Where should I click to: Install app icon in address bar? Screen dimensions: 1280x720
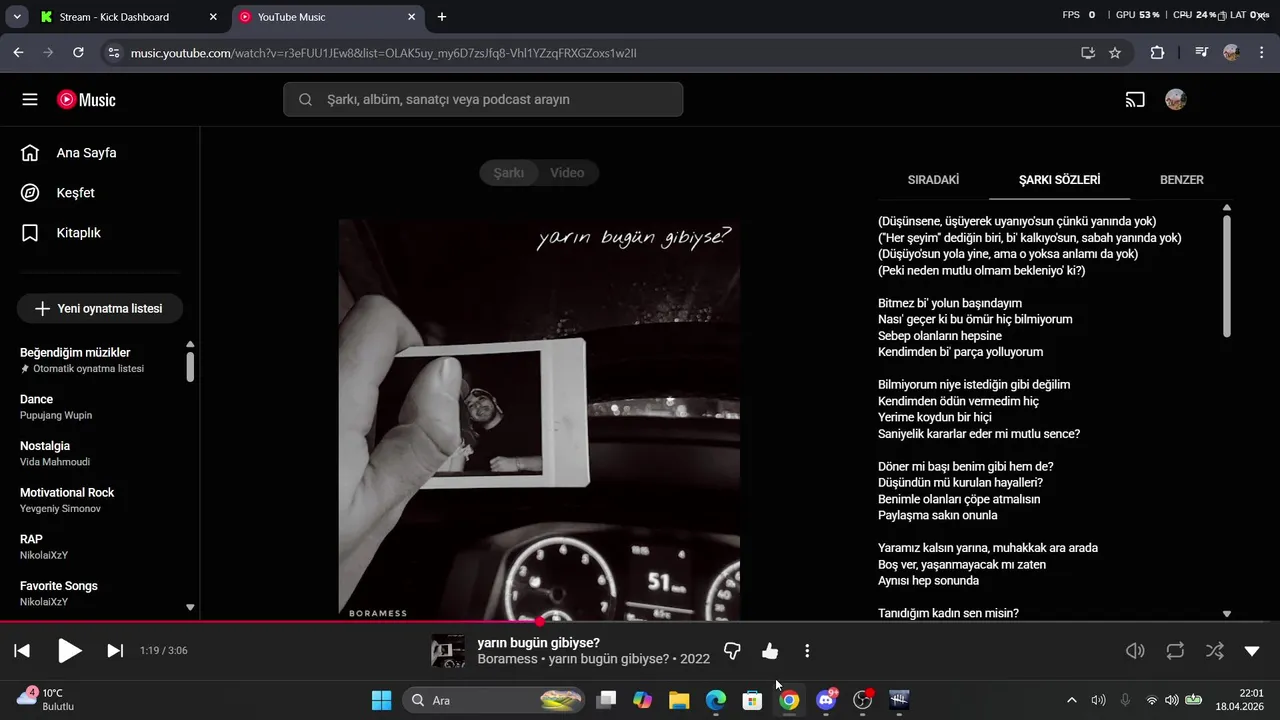point(1088,53)
